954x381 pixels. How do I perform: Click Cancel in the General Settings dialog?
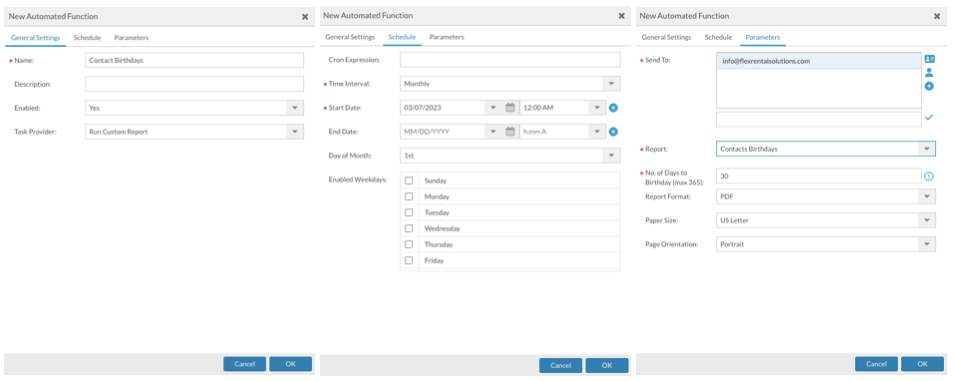[245, 364]
